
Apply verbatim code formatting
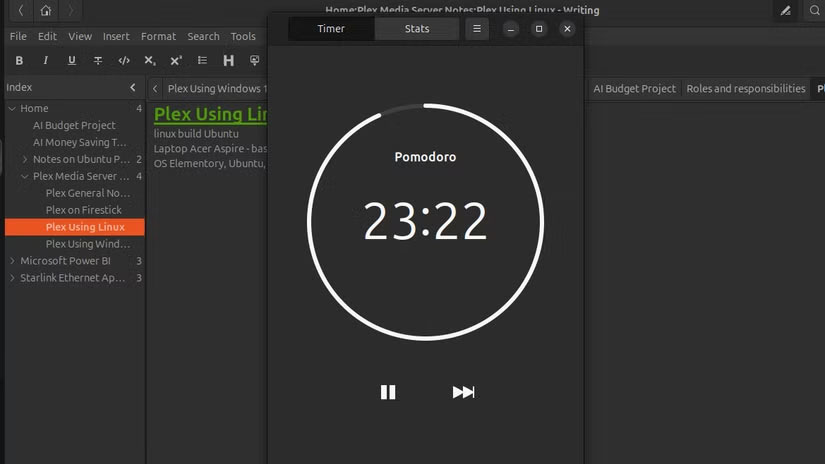click(x=124, y=61)
